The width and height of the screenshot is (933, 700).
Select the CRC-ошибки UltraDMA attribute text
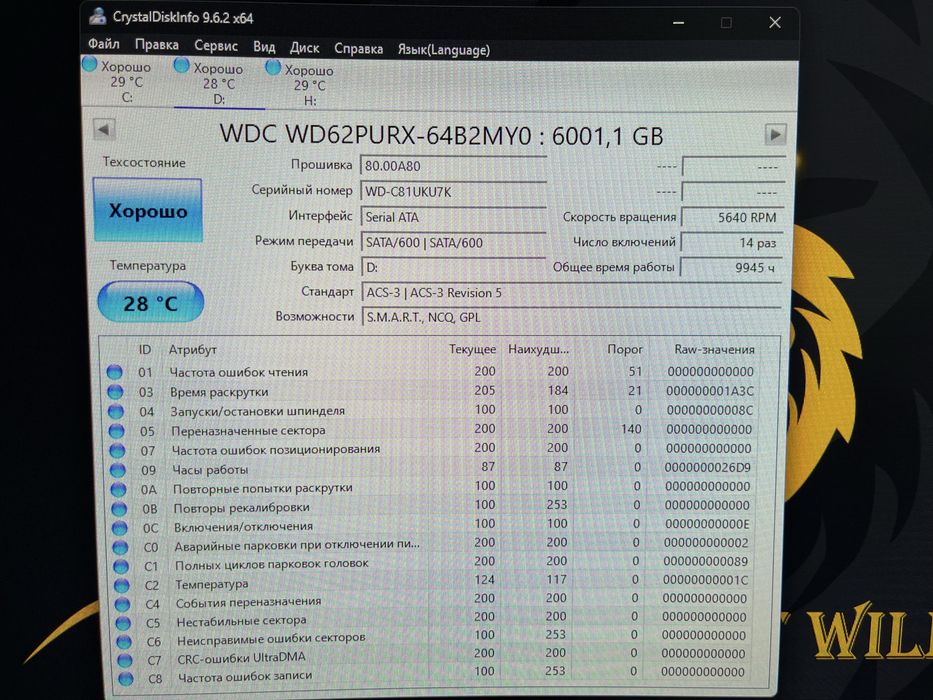242,658
